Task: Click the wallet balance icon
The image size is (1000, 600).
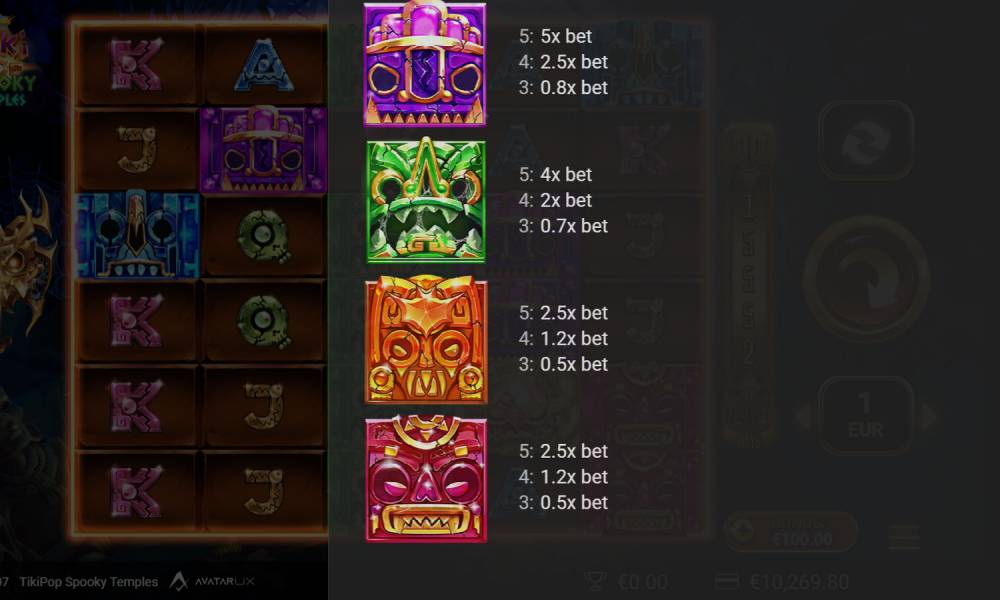Action: coord(726,581)
